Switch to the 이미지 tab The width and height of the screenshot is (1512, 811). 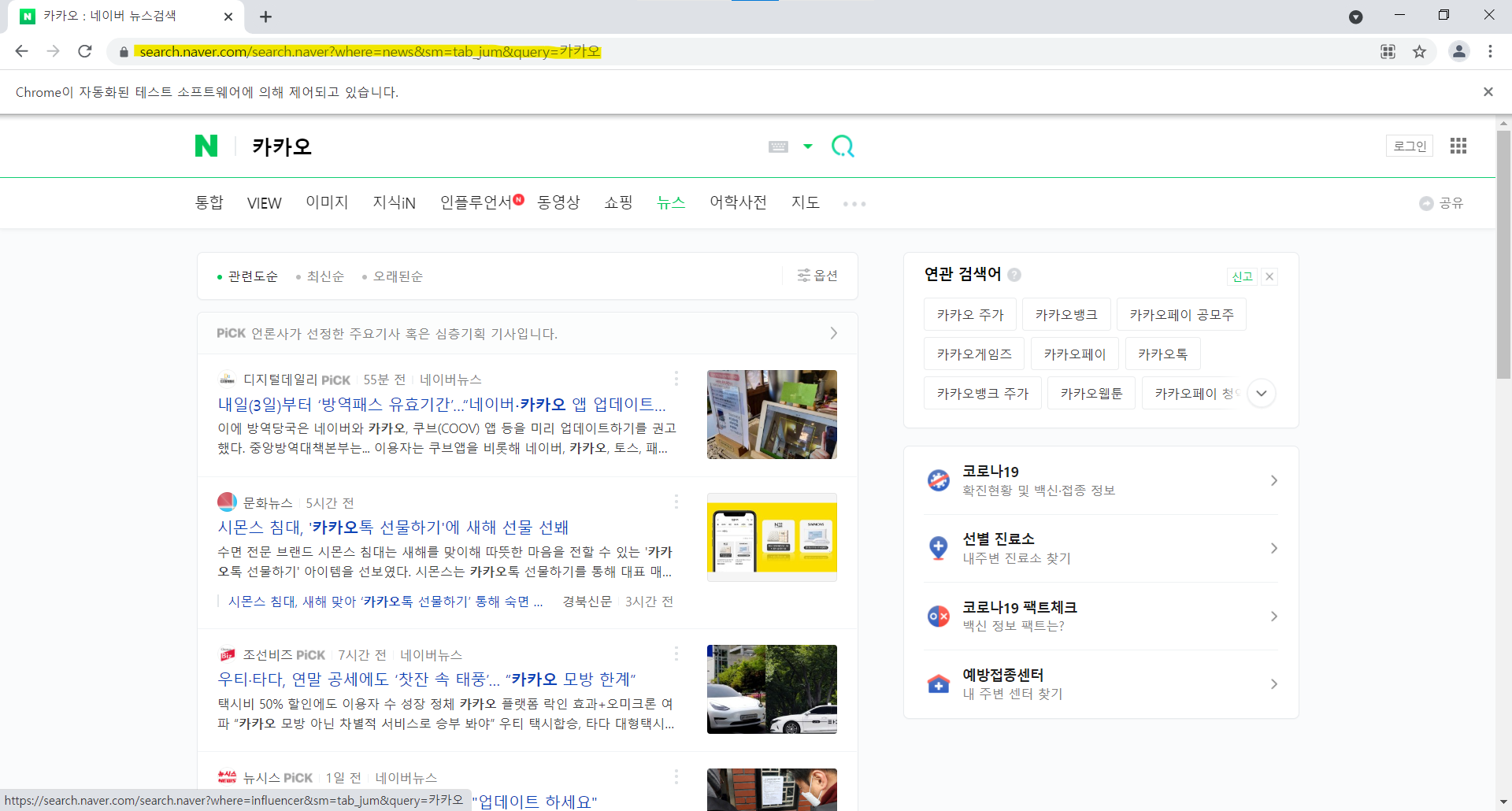click(327, 202)
